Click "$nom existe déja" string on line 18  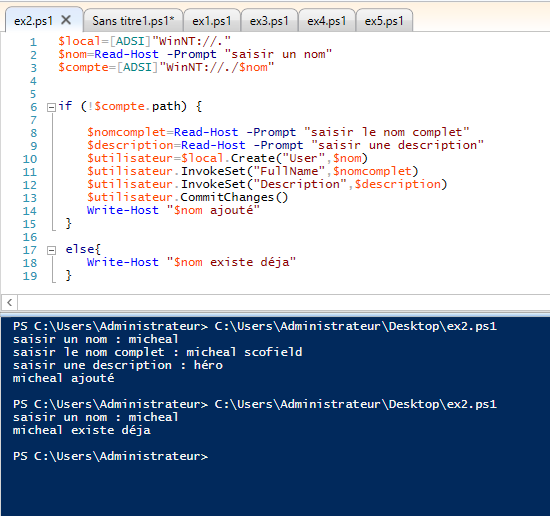point(231,262)
